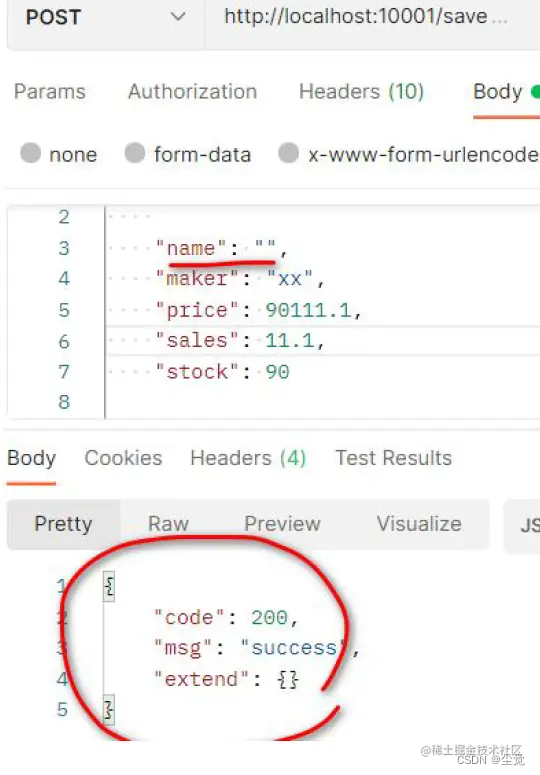Open request Headers (10) tab

(x=361, y=92)
